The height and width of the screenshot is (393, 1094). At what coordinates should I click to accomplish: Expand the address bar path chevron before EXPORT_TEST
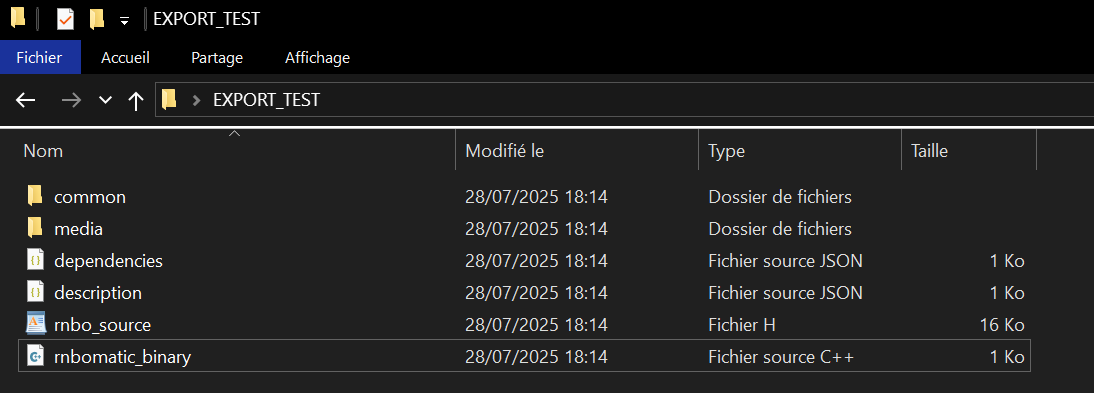pyautogui.click(x=197, y=101)
